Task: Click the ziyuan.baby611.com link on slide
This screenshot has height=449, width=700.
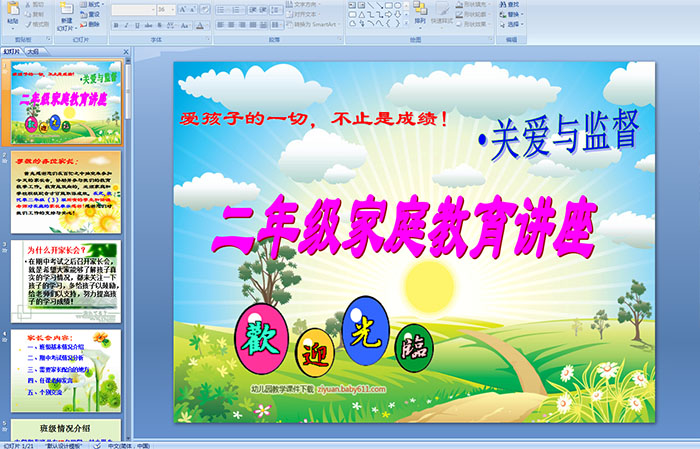Action: 351,389
